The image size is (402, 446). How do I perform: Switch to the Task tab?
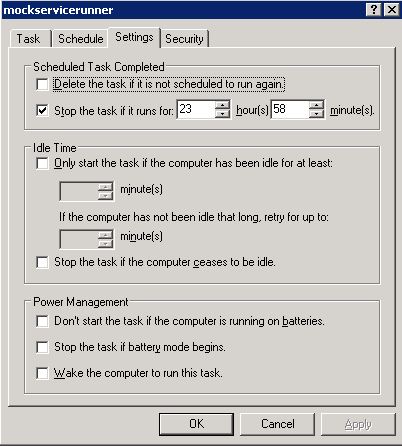point(29,39)
